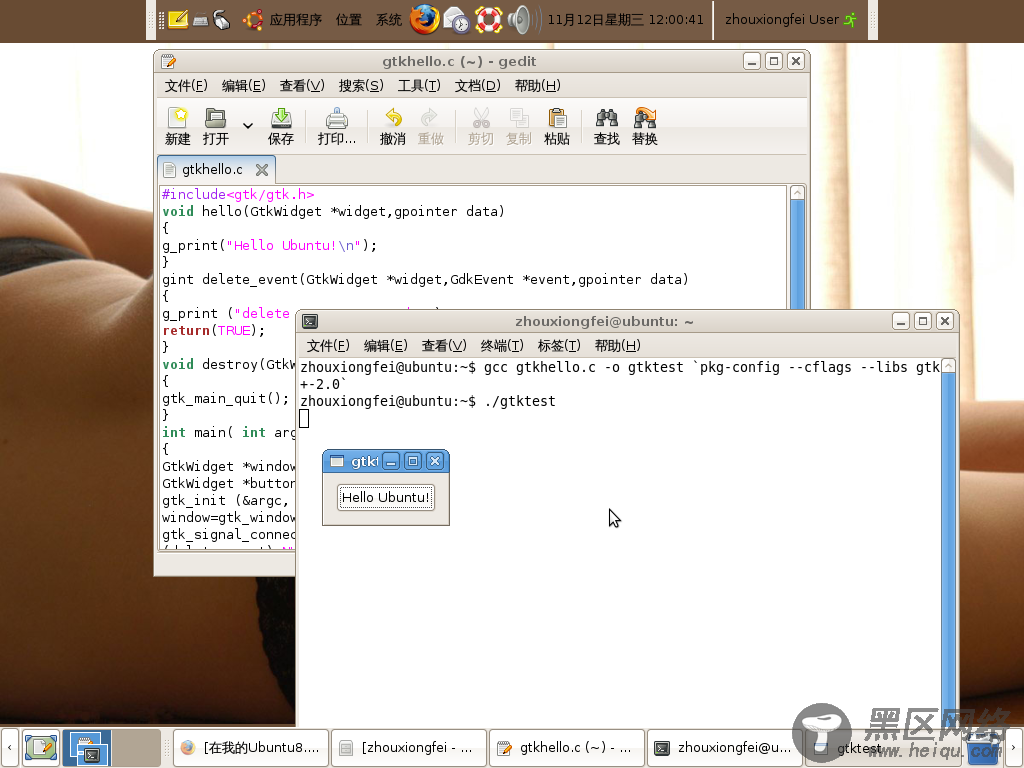
Task: Click the date and time clock in panel
Action: pos(626,19)
